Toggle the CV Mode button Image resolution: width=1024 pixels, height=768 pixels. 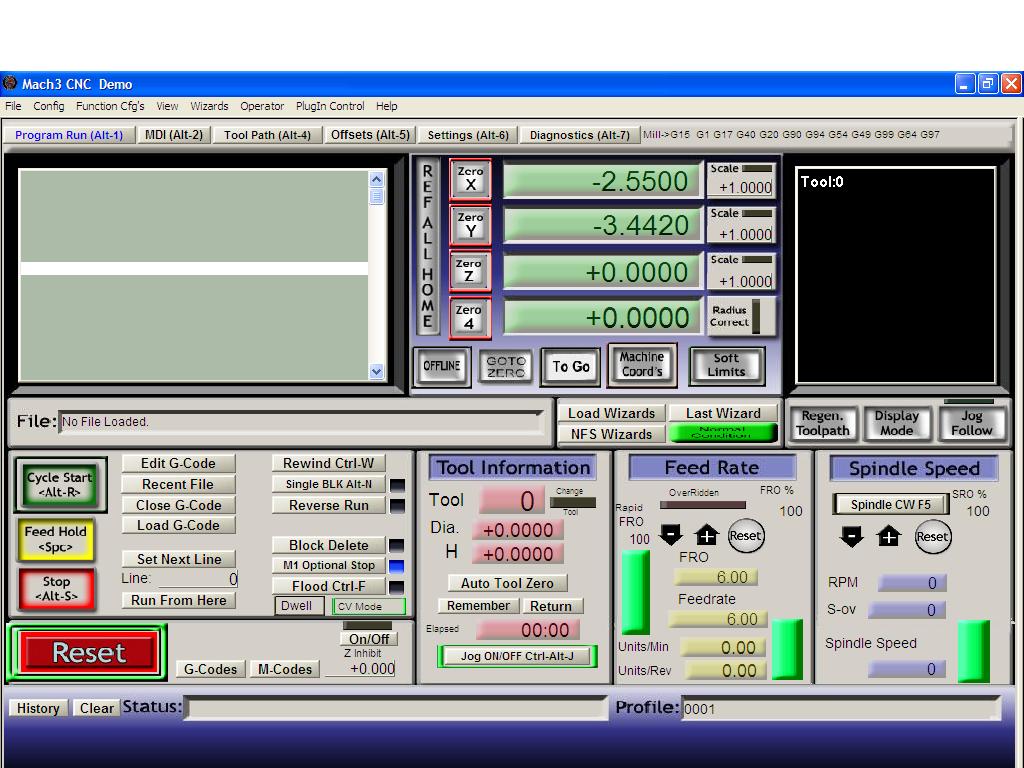pyautogui.click(x=368, y=607)
